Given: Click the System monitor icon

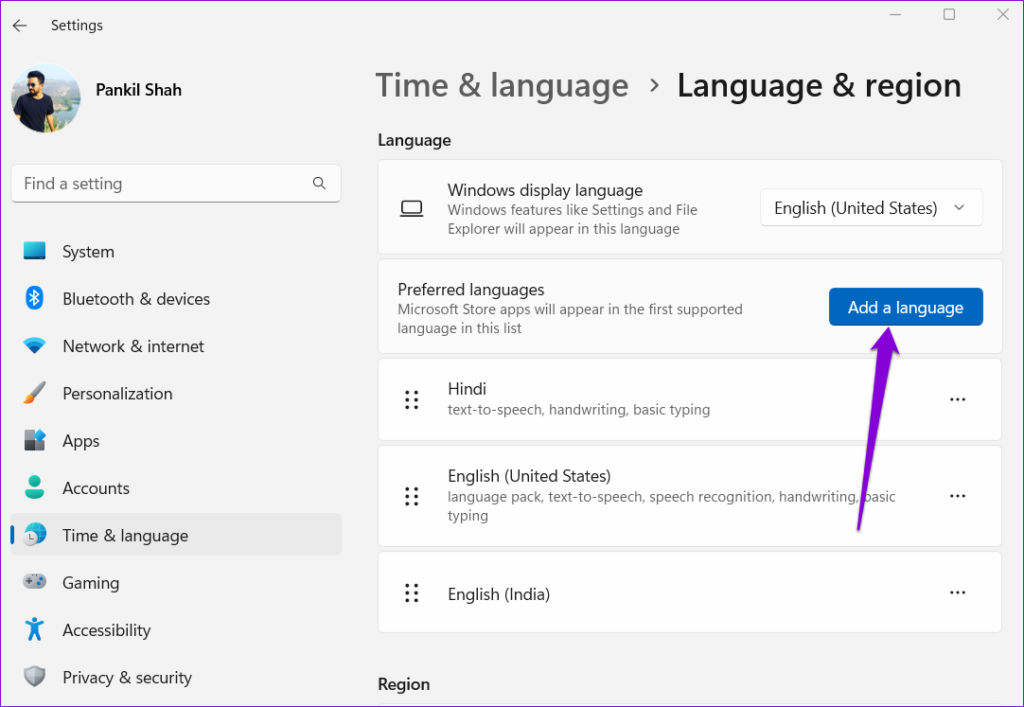Looking at the screenshot, I should tap(35, 251).
